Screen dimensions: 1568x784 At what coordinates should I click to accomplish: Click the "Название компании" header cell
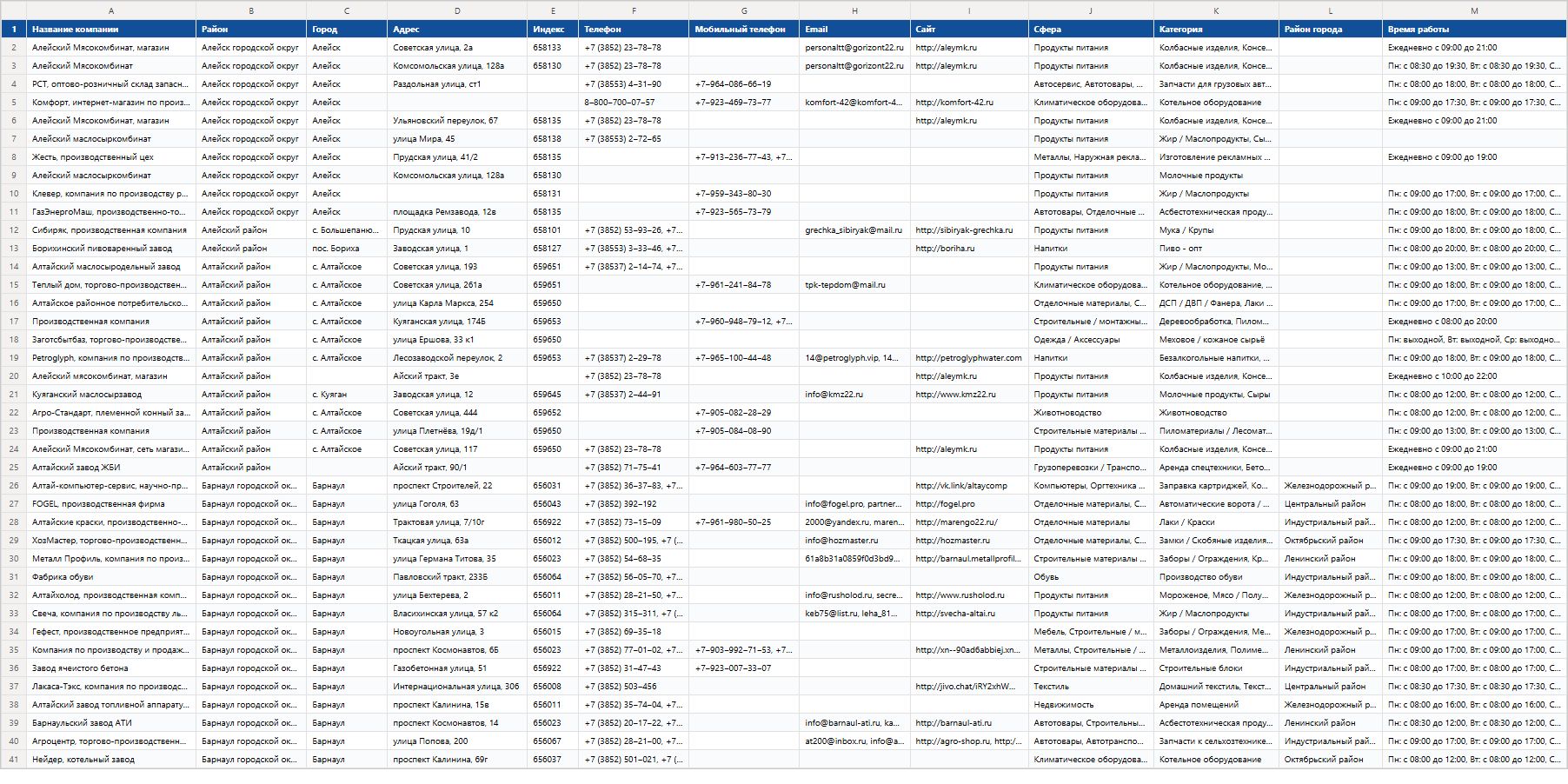(111, 30)
